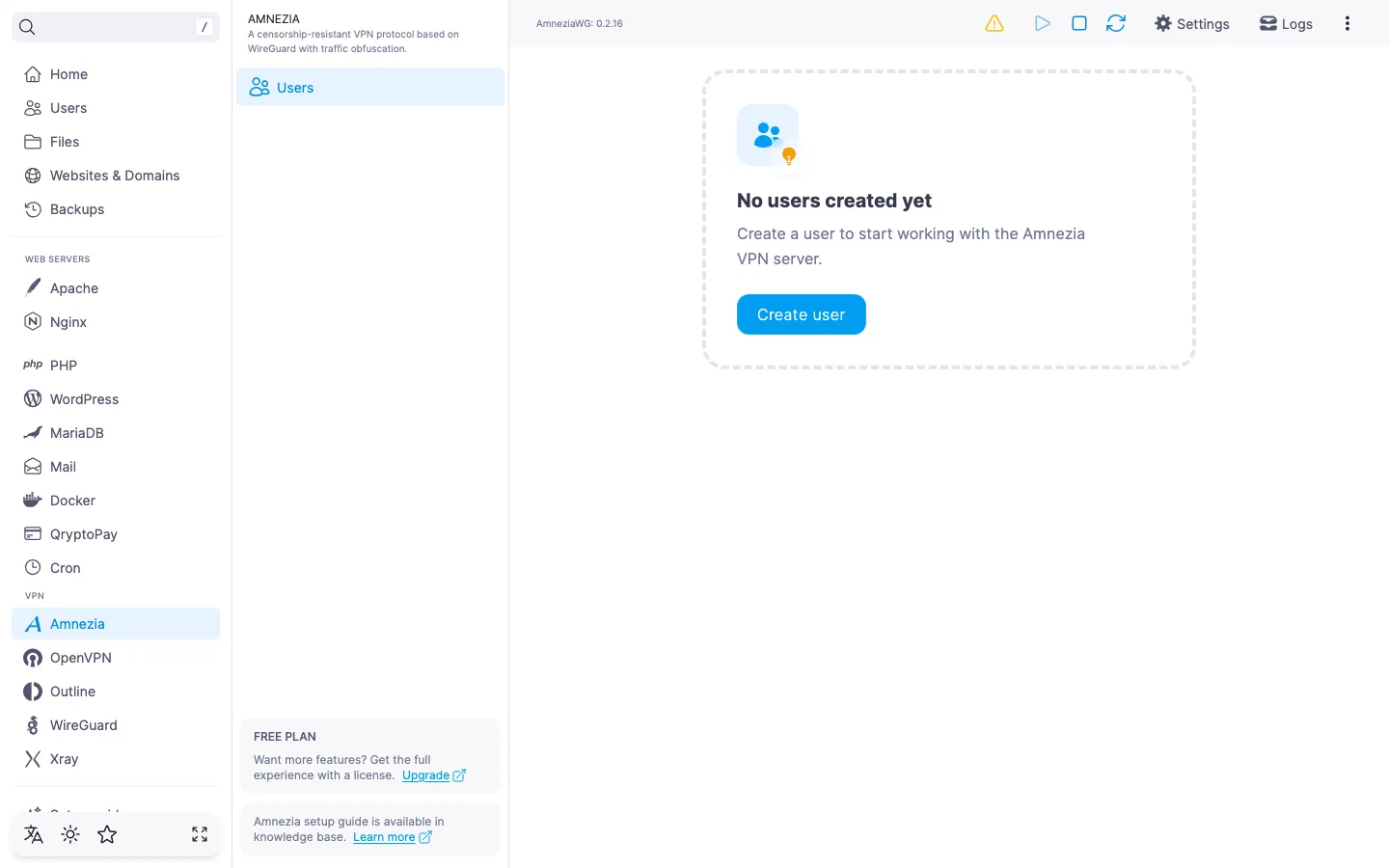Screen dimensions: 1389x868
Task: Click the Files folder icon
Action: click(x=33, y=142)
